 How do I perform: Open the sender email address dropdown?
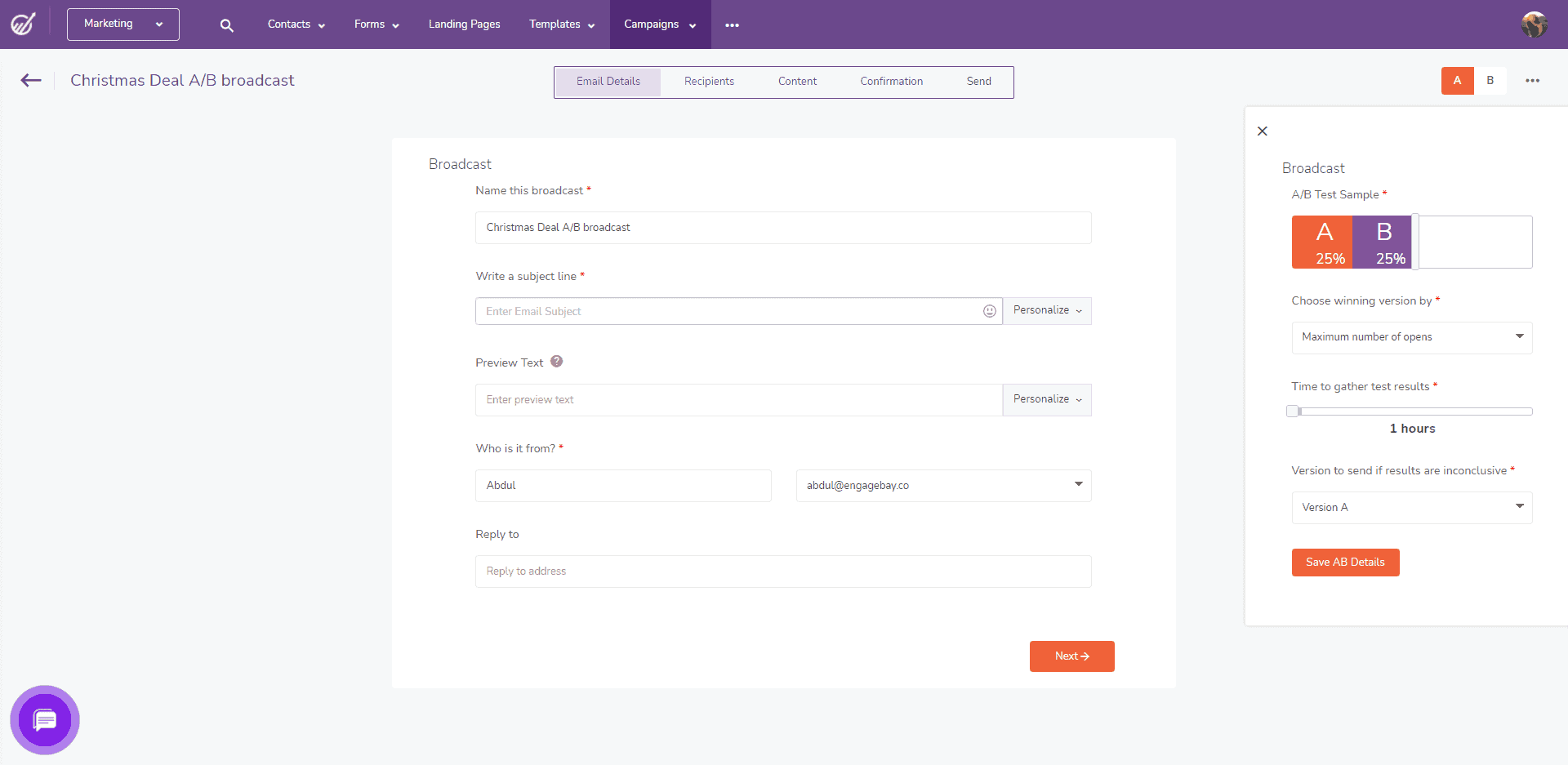[x=943, y=486]
